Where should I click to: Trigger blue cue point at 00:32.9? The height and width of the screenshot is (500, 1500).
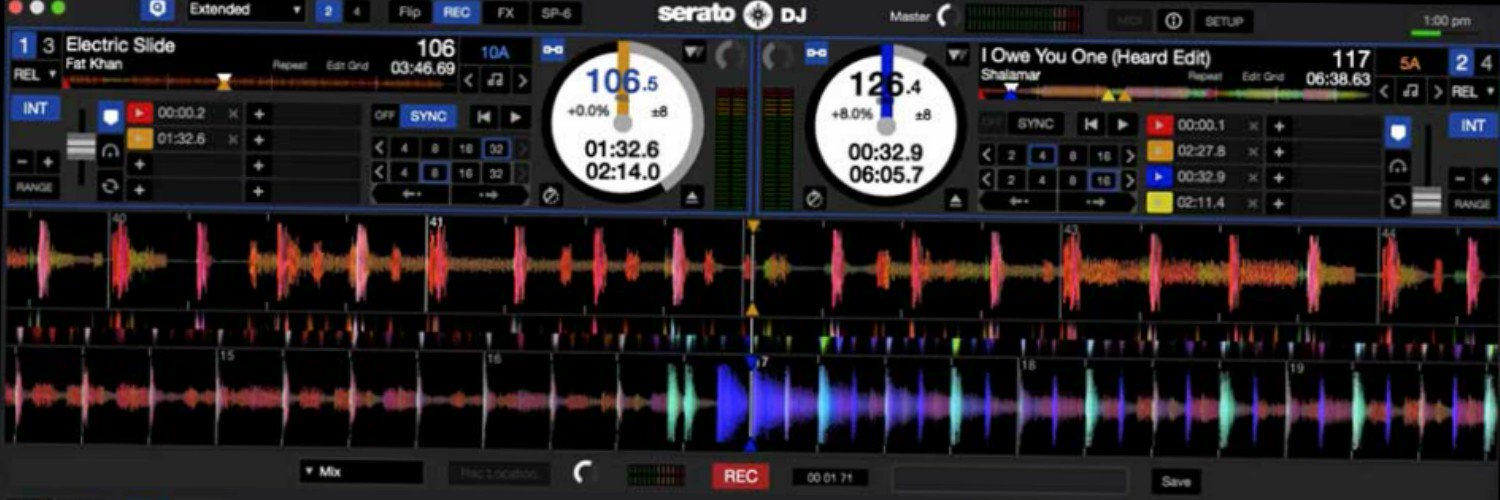pyautogui.click(x=1160, y=177)
